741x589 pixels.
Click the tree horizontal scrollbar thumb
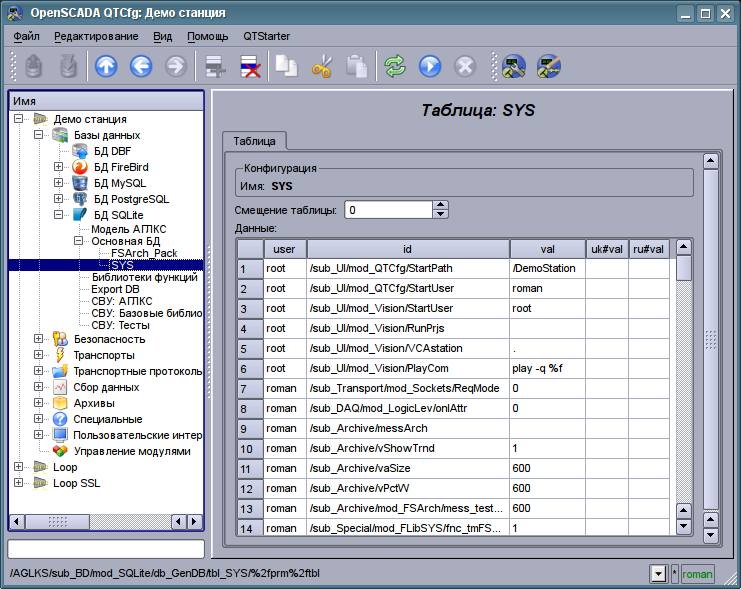click(57, 522)
